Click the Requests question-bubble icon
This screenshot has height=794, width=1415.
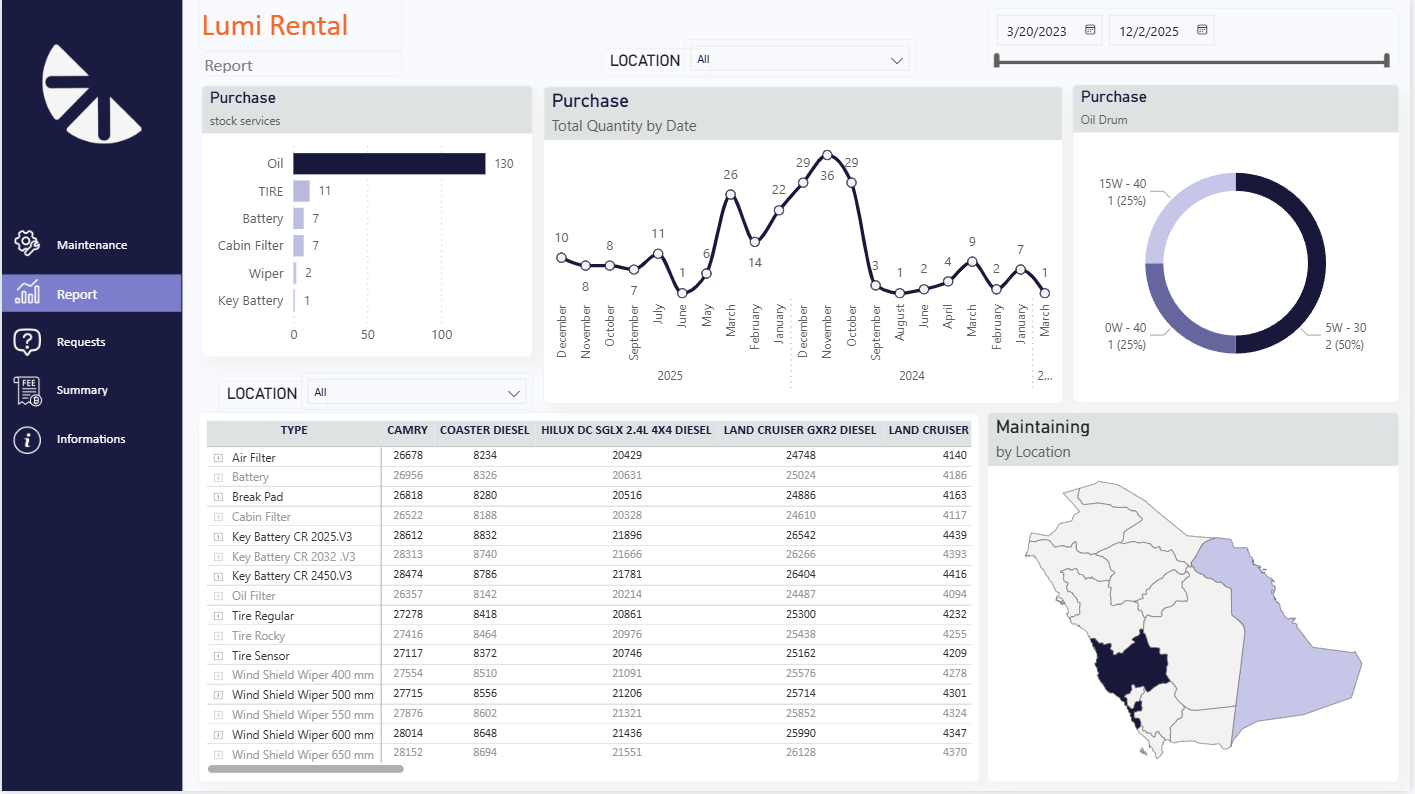[27, 341]
